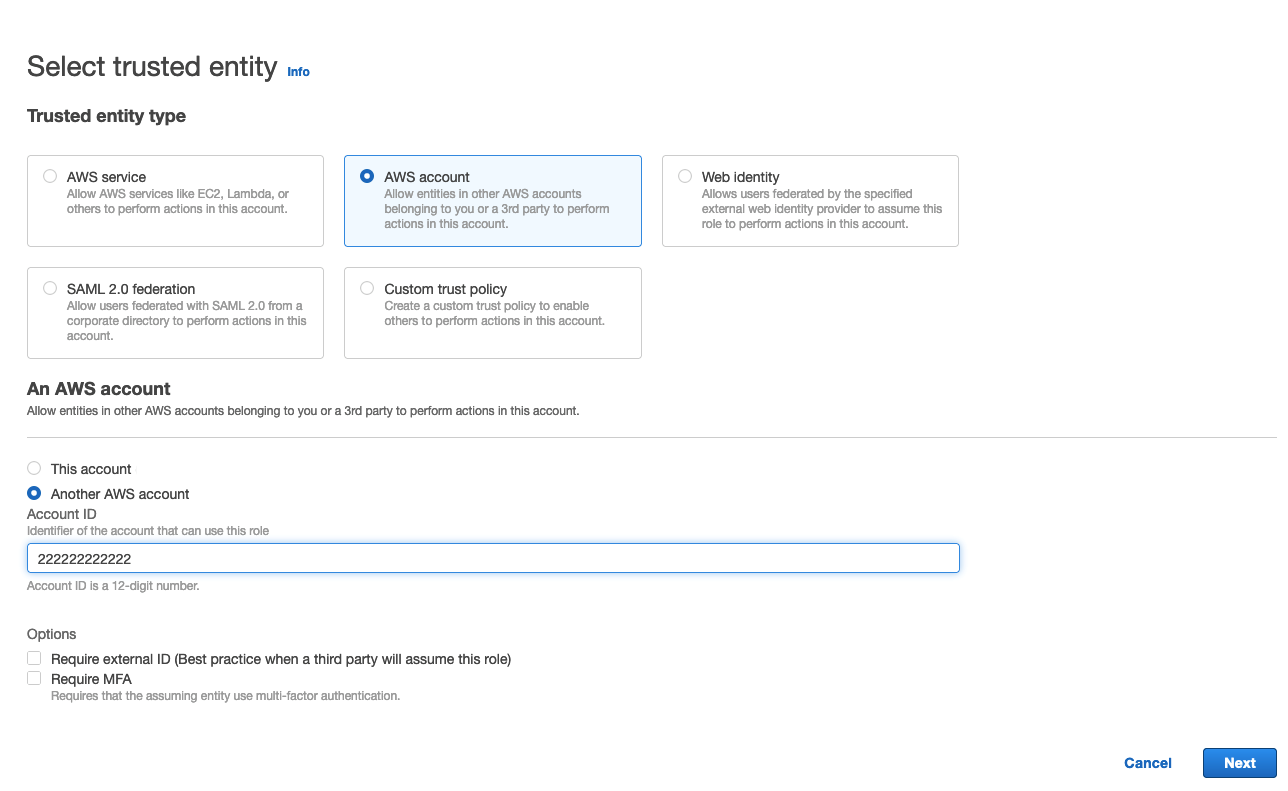Image resolution: width=1288 pixels, height=791 pixels.
Task: Tick the Require MFA checkbox
Action: point(35,678)
